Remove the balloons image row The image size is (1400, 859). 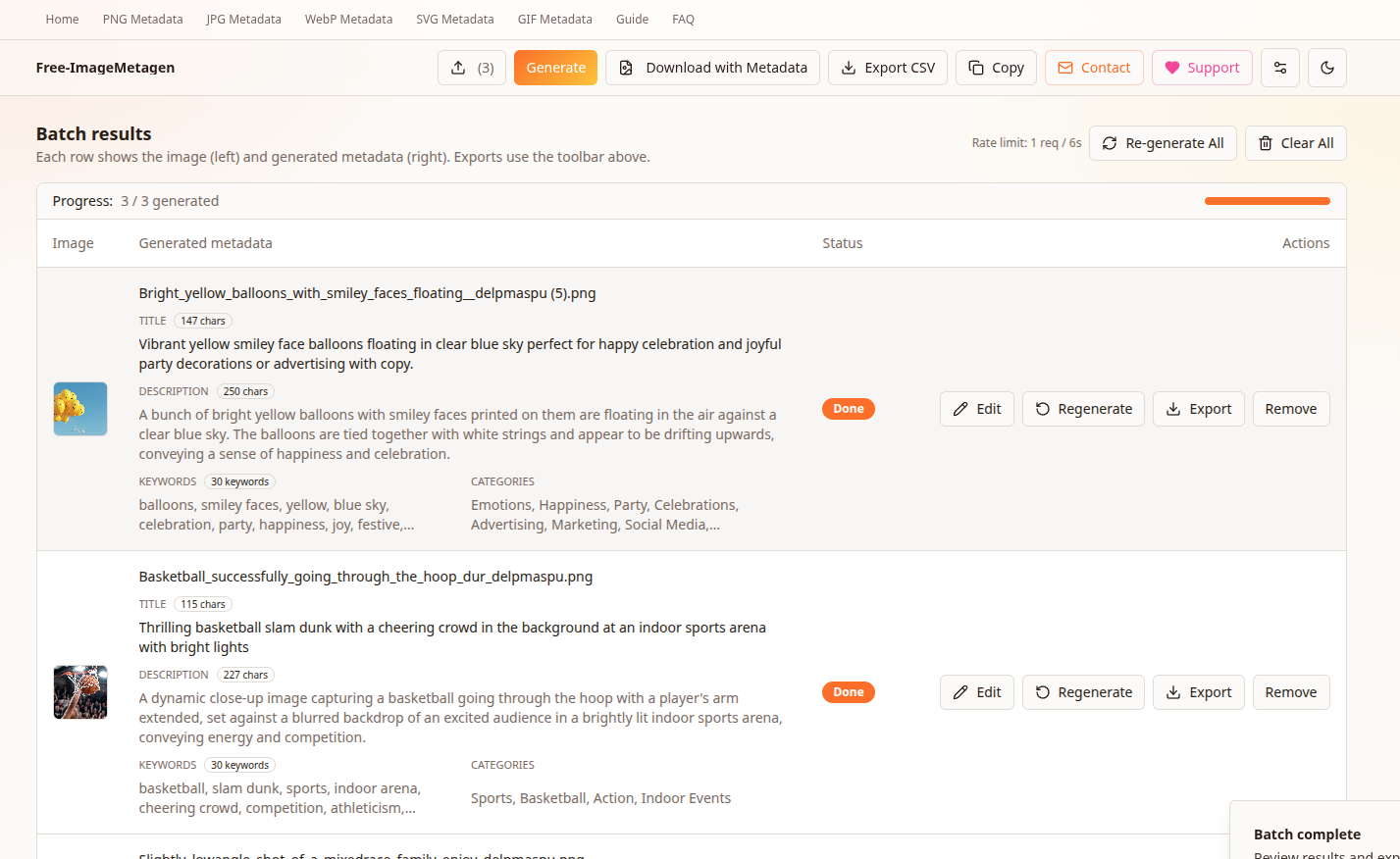(x=1291, y=409)
